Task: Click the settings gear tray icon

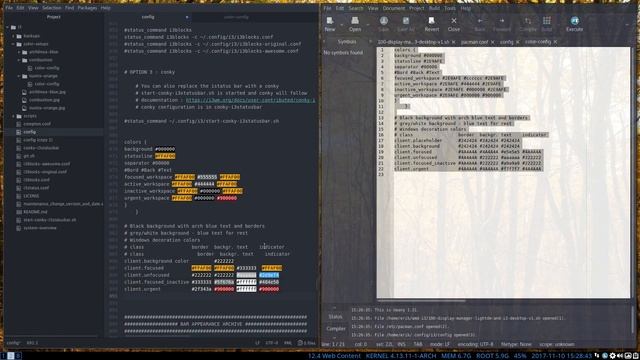Action: (612, 356)
